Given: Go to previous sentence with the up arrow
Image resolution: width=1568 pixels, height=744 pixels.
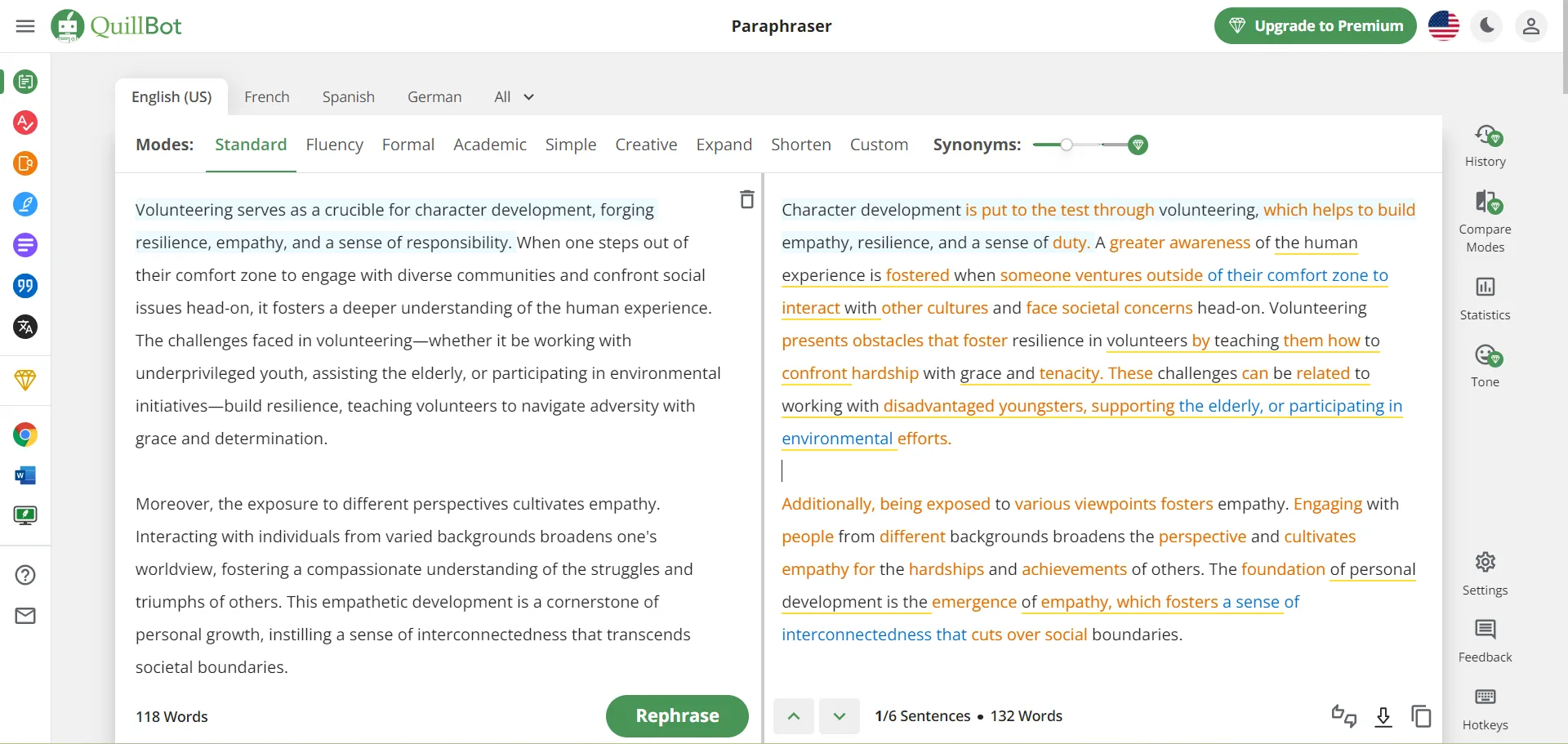Looking at the screenshot, I should tap(793, 716).
